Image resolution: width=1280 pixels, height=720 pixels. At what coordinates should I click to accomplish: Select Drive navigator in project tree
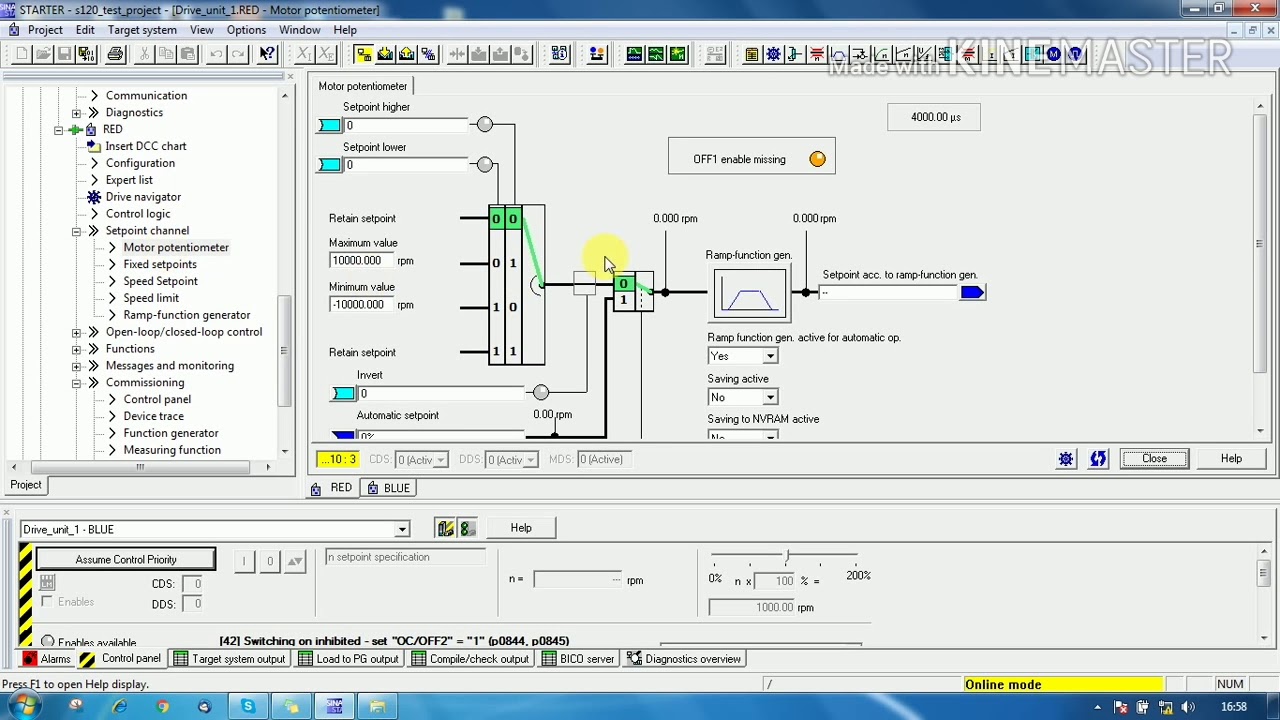point(143,197)
